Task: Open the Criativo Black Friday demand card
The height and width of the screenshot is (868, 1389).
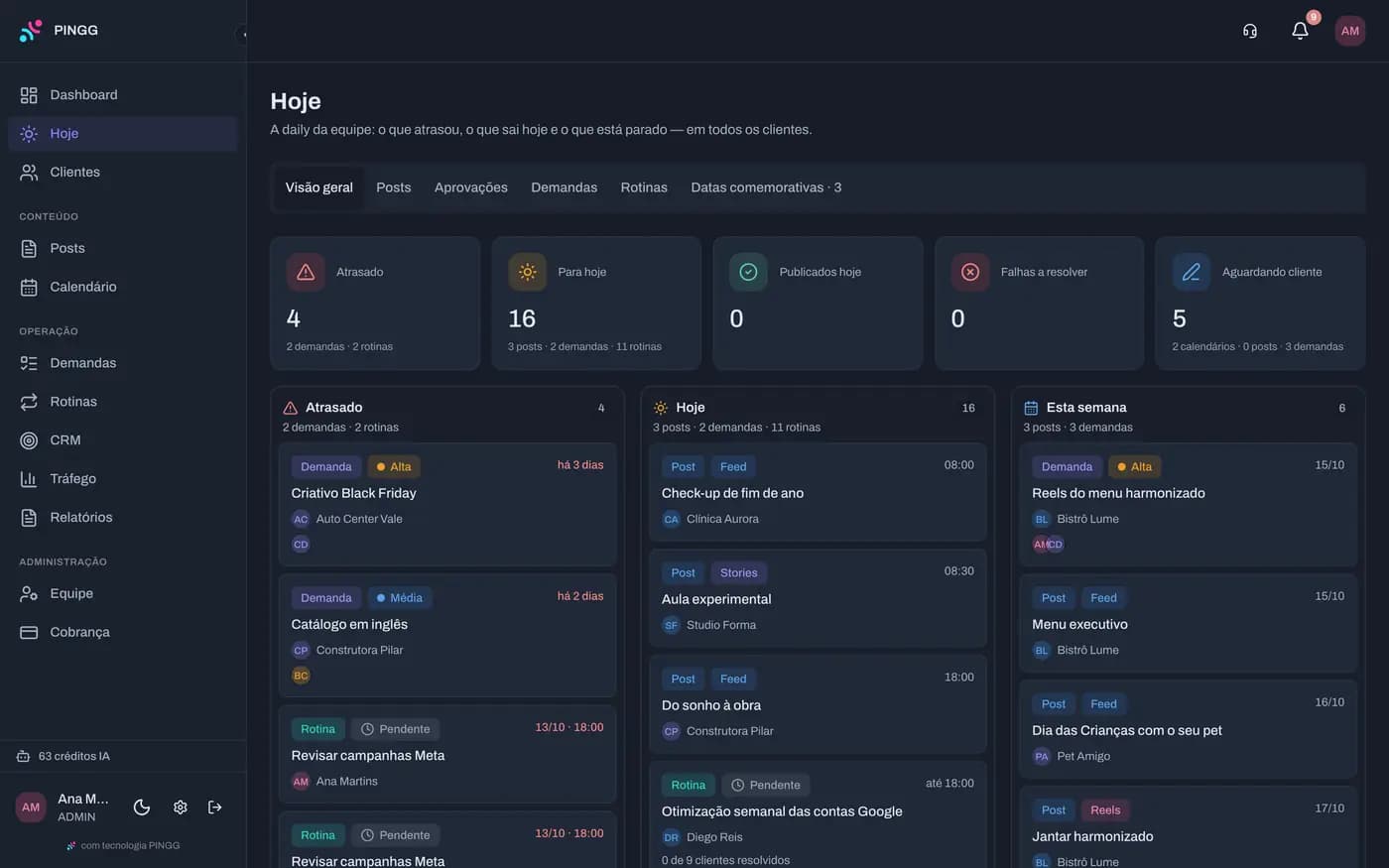Action: point(447,505)
